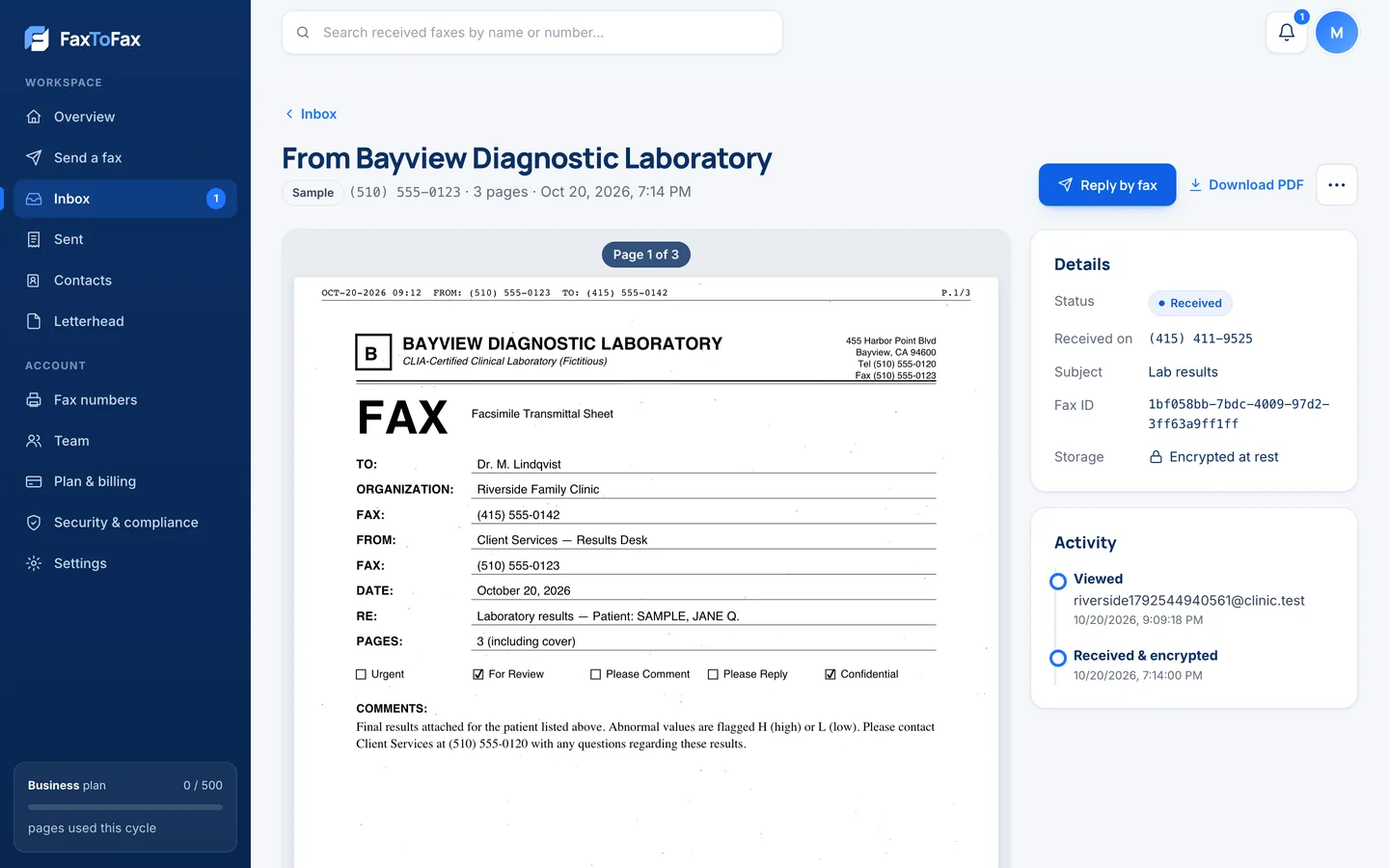
Task: Click the Riverside Family Clinic organization line
Action: coord(704,489)
